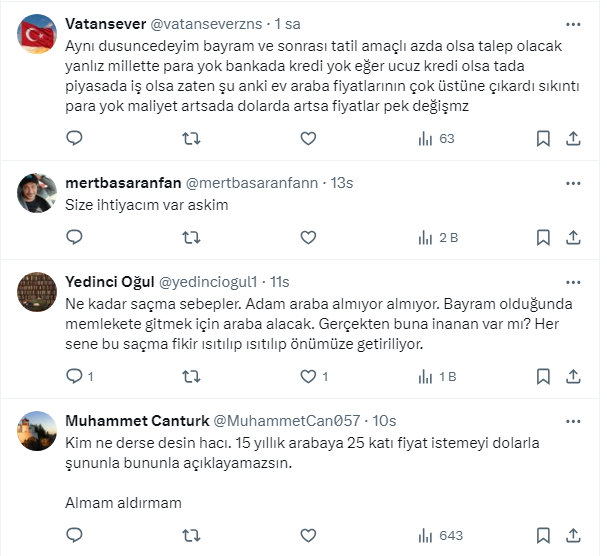Open Vatansever's profile picture
This screenshot has width=607, height=556.
click(x=38, y=36)
